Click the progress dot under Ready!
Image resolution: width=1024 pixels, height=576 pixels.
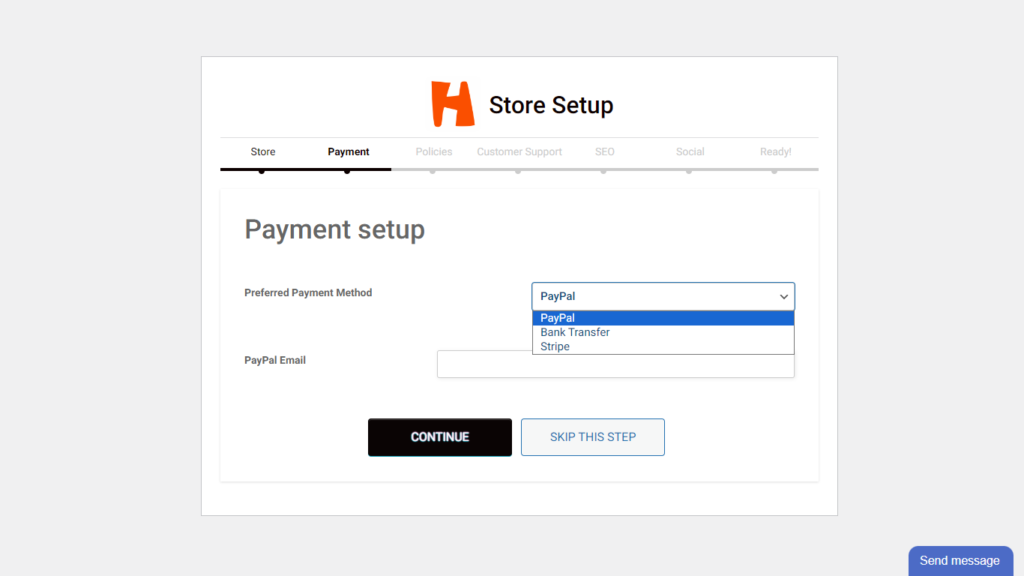[x=775, y=171]
